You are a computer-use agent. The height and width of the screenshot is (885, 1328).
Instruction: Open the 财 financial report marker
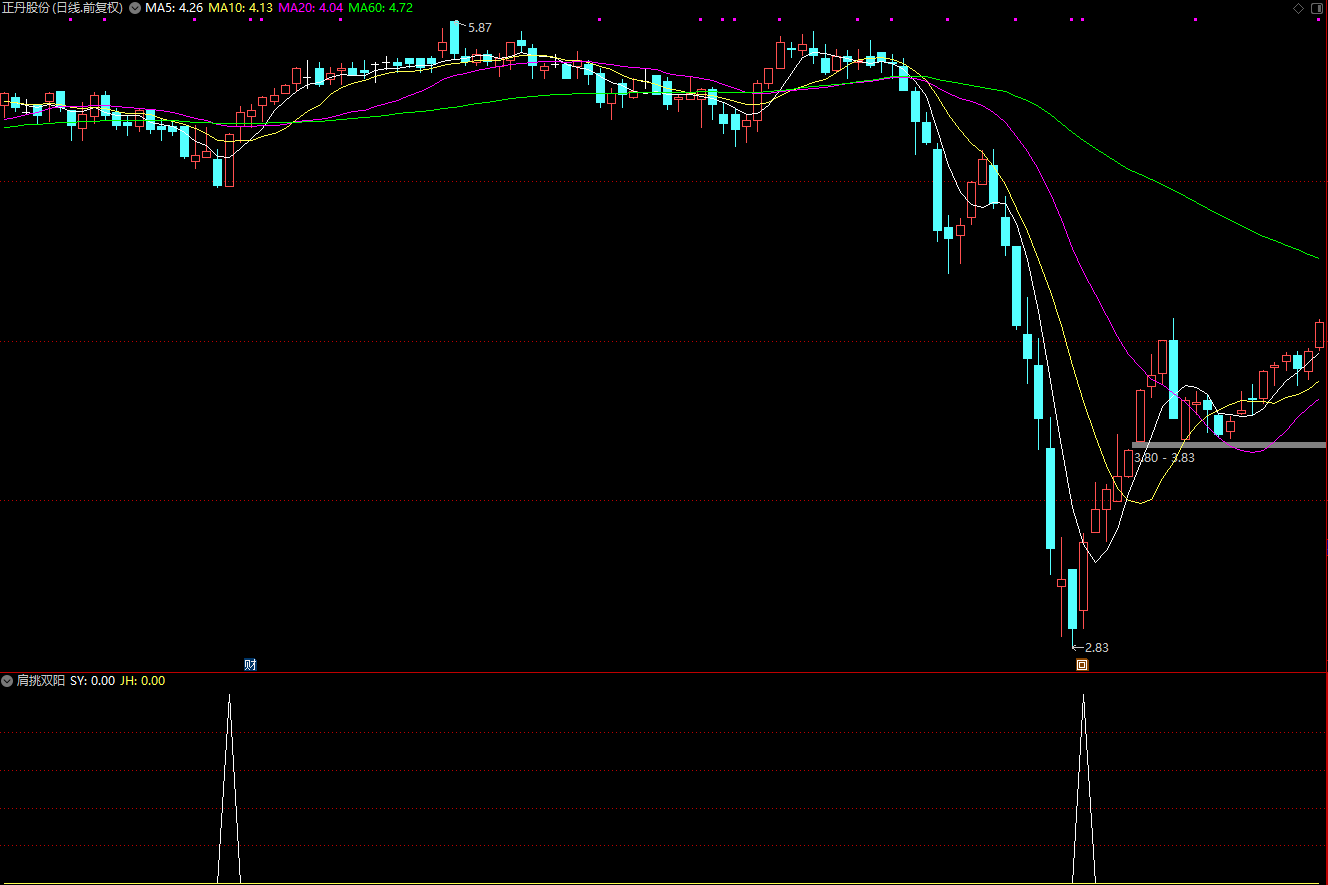250,665
